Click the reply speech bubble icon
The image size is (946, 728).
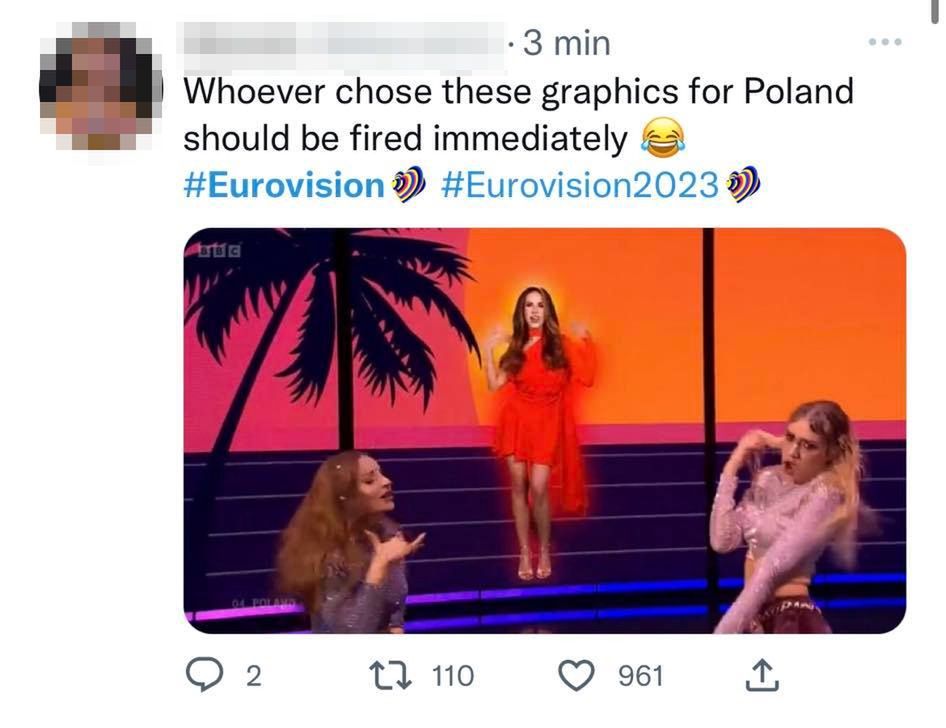(x=207, y=676)
